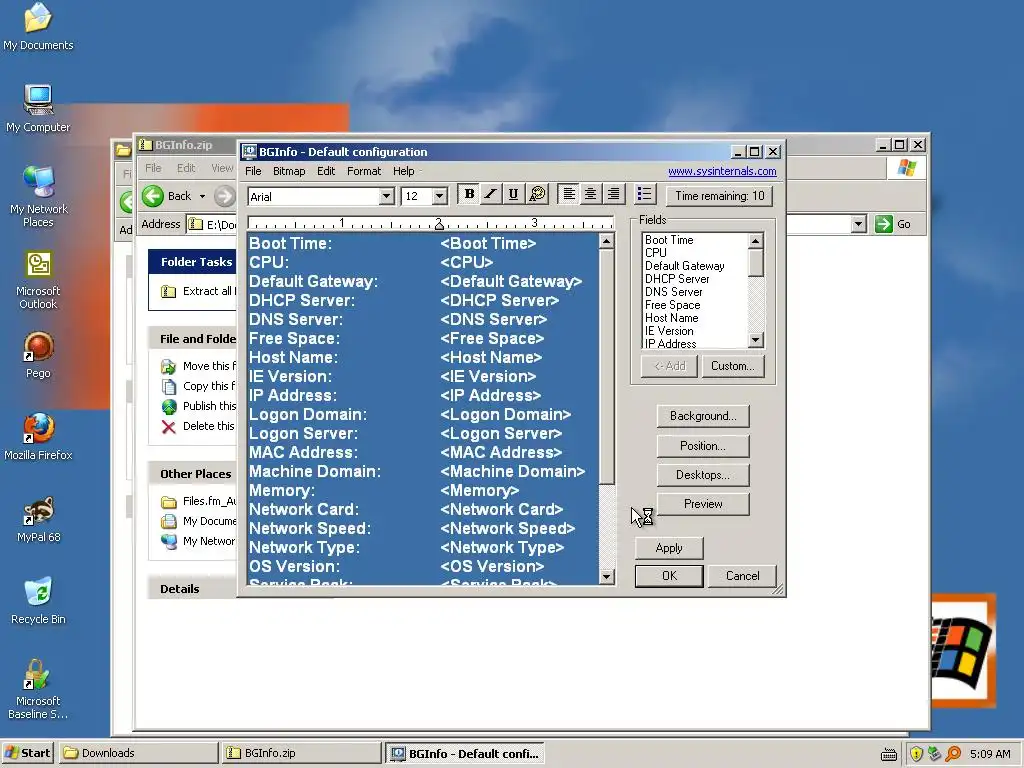Click the security shield tray icon
1024x768 pixels.
click(916, 754)
